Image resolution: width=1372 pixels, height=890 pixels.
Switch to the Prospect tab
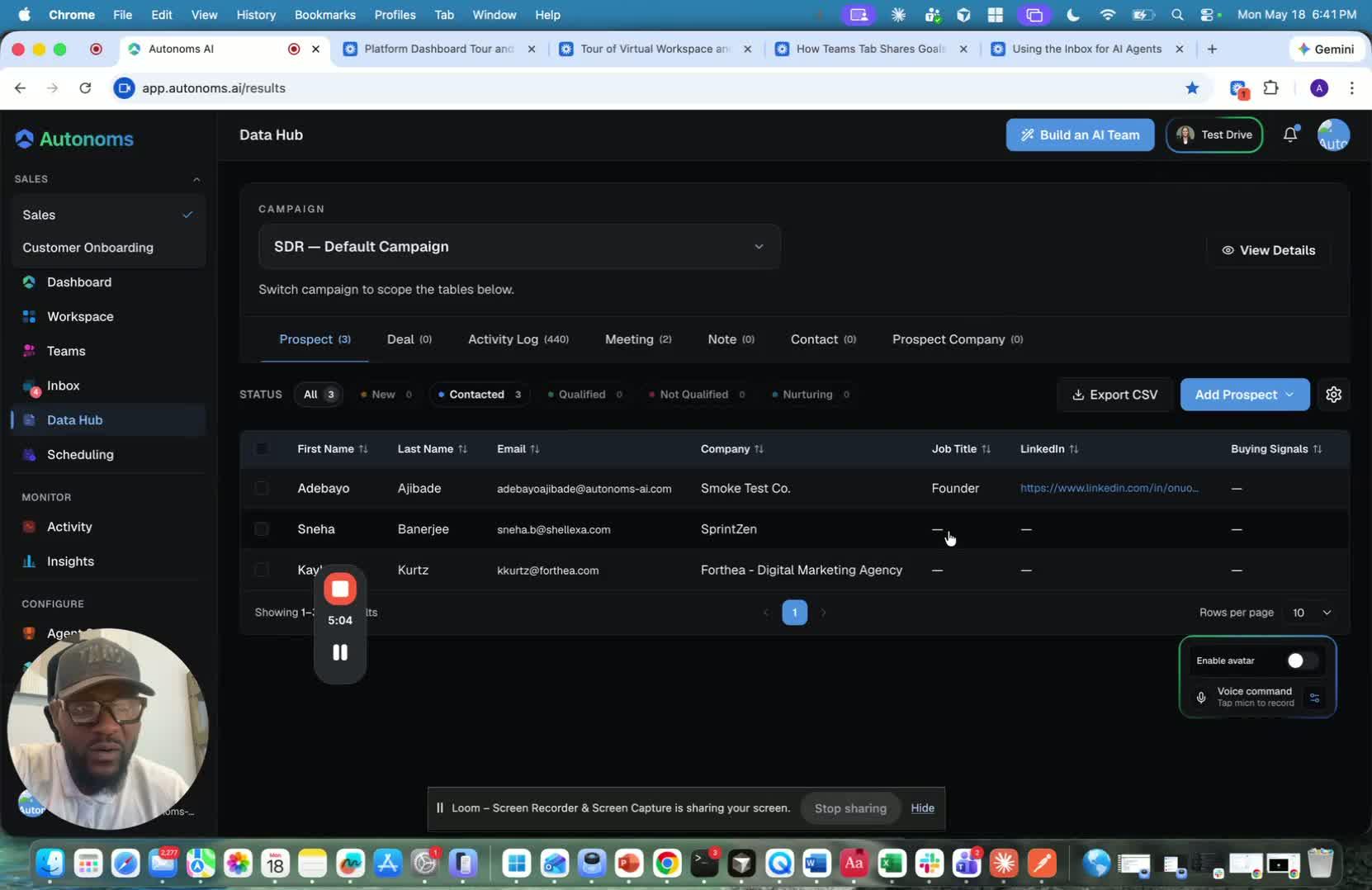coord(315,339)
